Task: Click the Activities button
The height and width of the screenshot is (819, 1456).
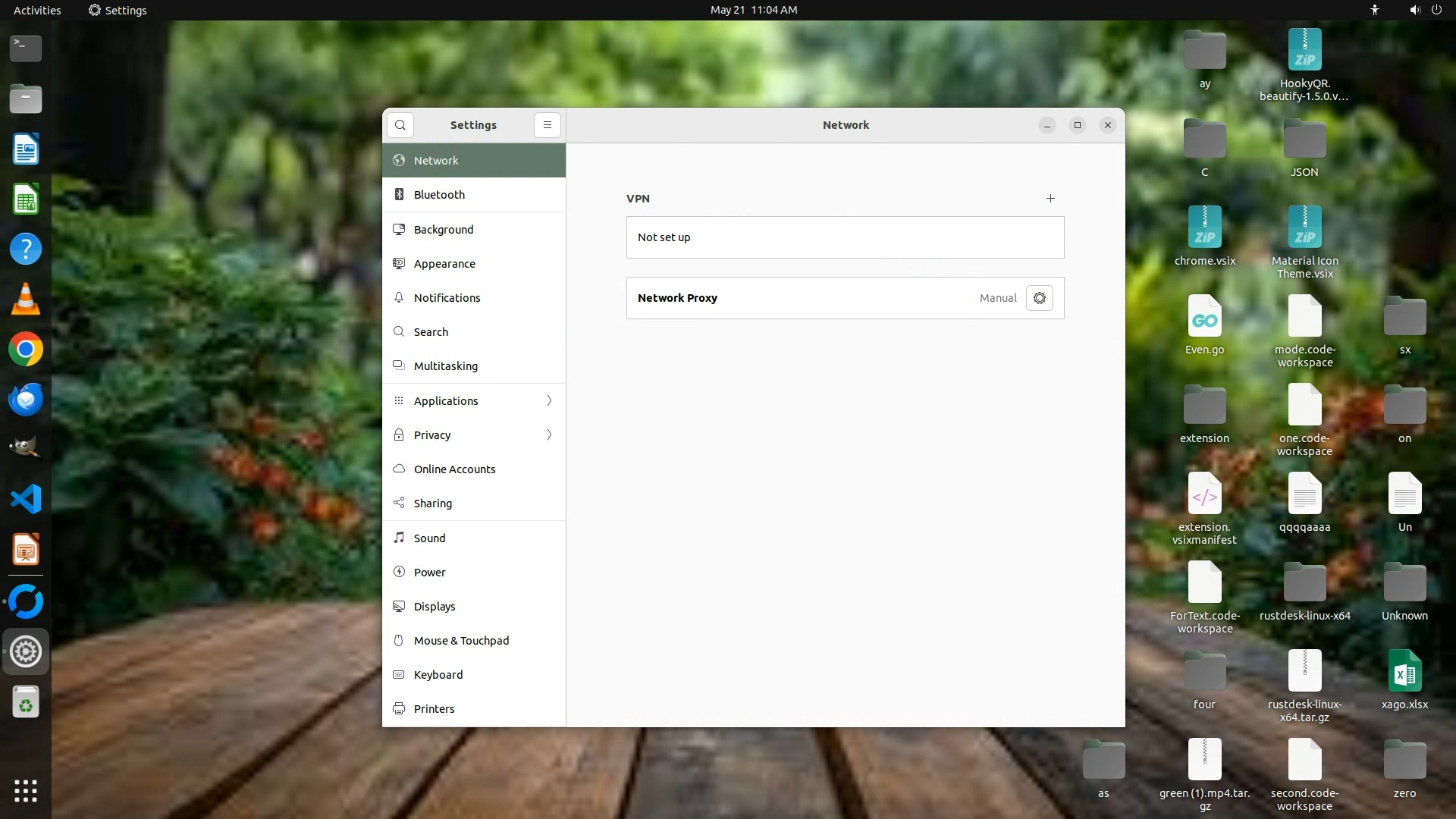Action: coord(37,10)
